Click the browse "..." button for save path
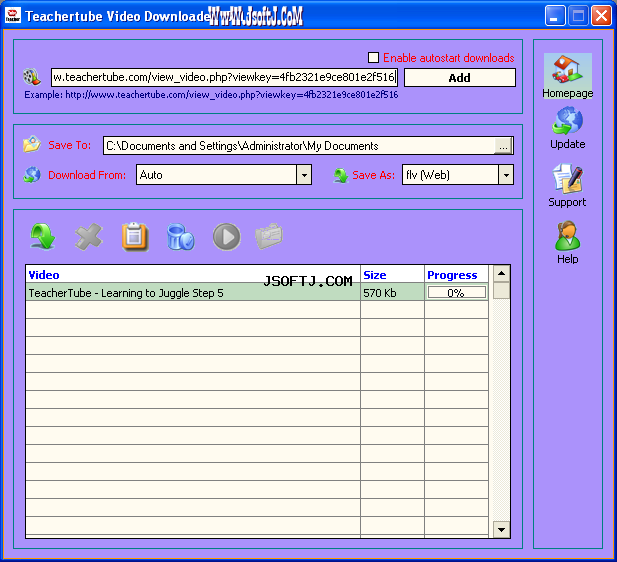Screen dimensions: 617x562 [x=503, y=146]
